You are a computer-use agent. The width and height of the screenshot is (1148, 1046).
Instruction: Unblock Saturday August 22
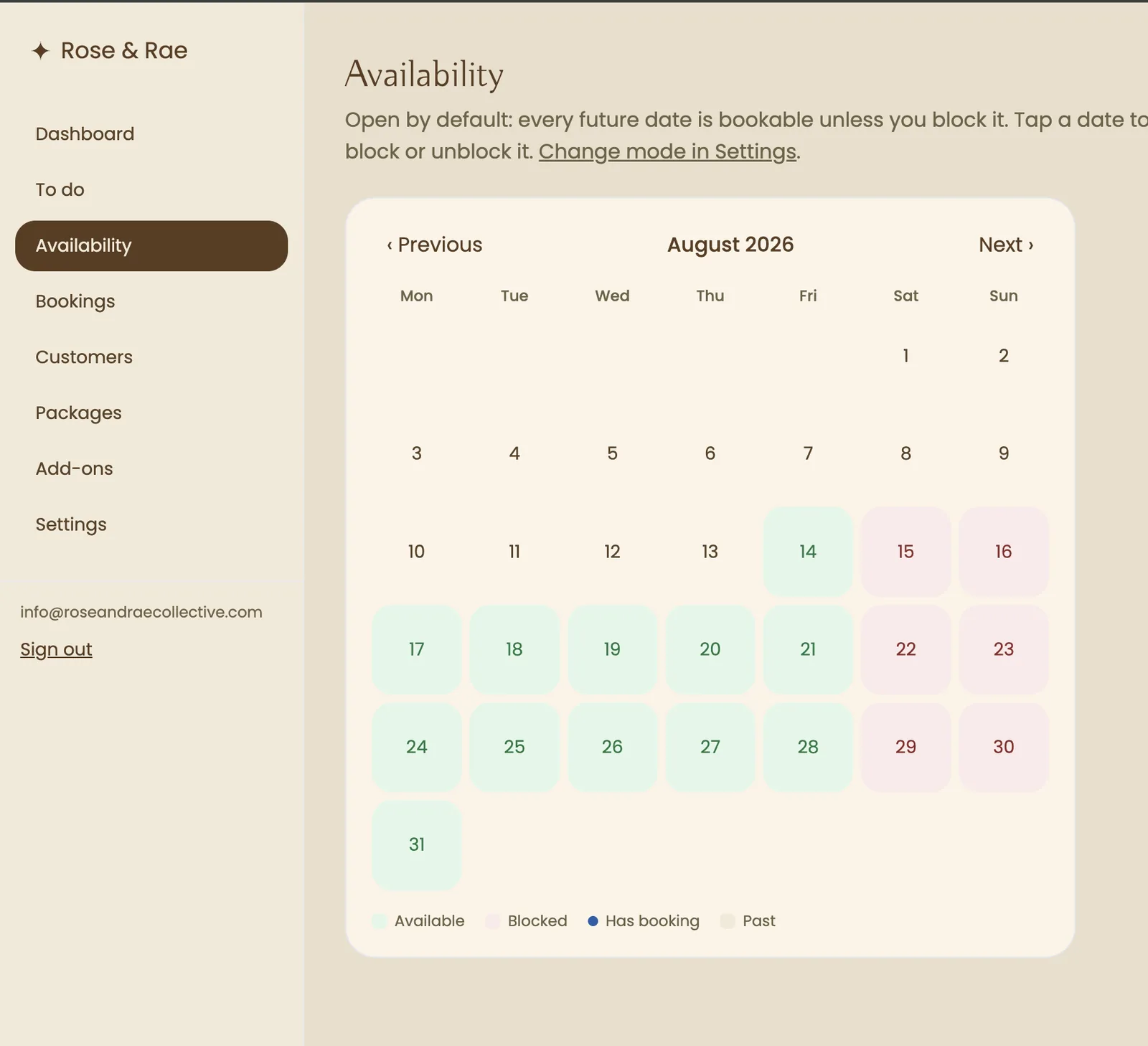(x=905, y=649)
